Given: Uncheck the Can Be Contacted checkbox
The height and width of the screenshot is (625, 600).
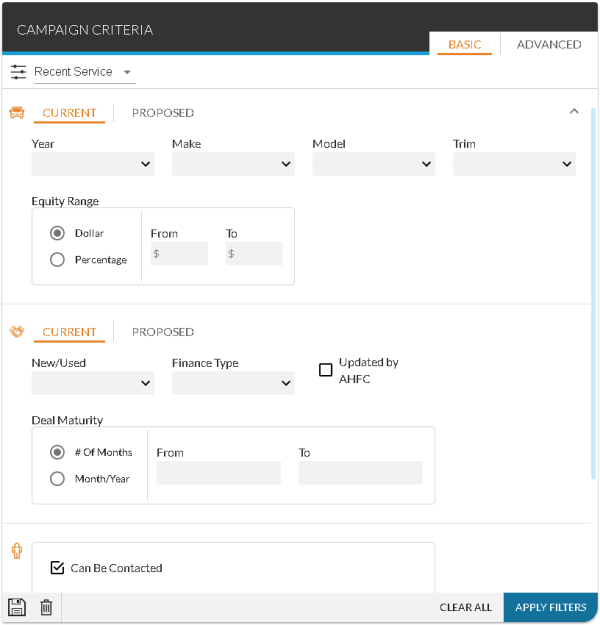Looking at the screenshot, I should 58,568.
